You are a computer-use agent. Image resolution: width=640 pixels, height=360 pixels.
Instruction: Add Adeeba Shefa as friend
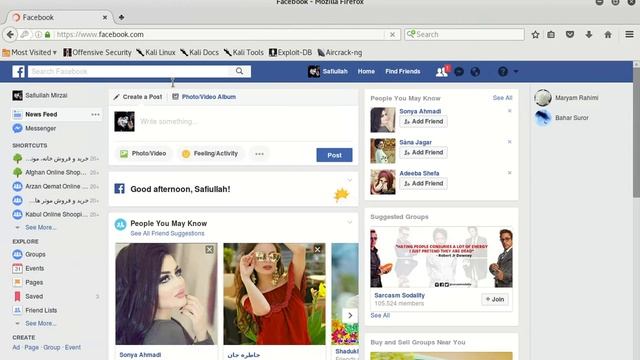423,184
